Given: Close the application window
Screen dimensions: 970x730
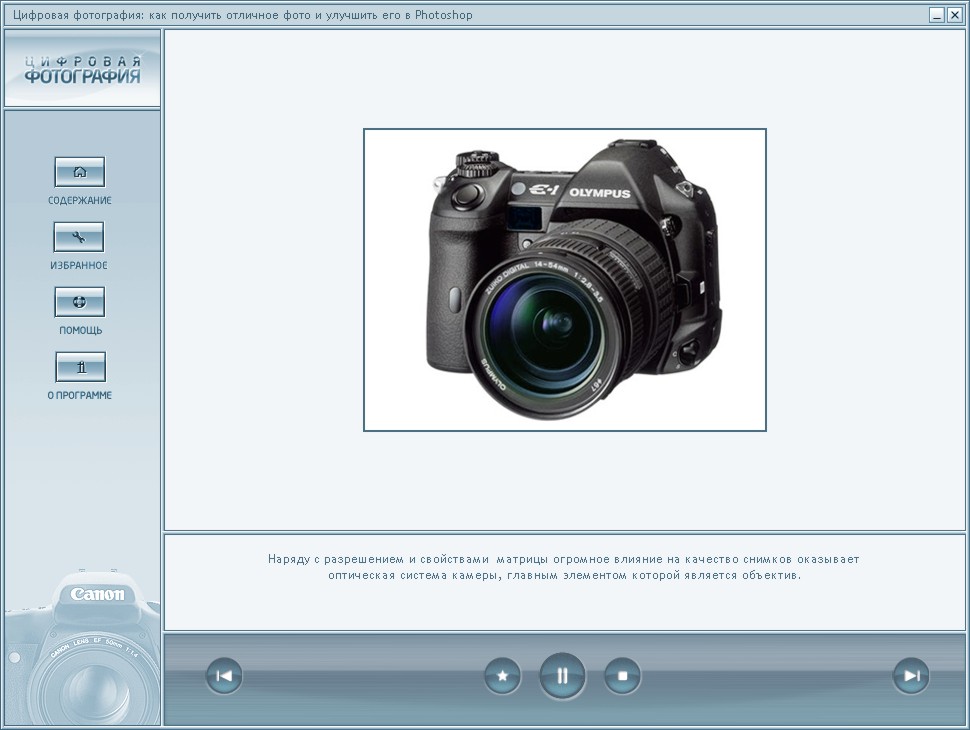Looking at the screenshot, I should [x=955, y=15].
